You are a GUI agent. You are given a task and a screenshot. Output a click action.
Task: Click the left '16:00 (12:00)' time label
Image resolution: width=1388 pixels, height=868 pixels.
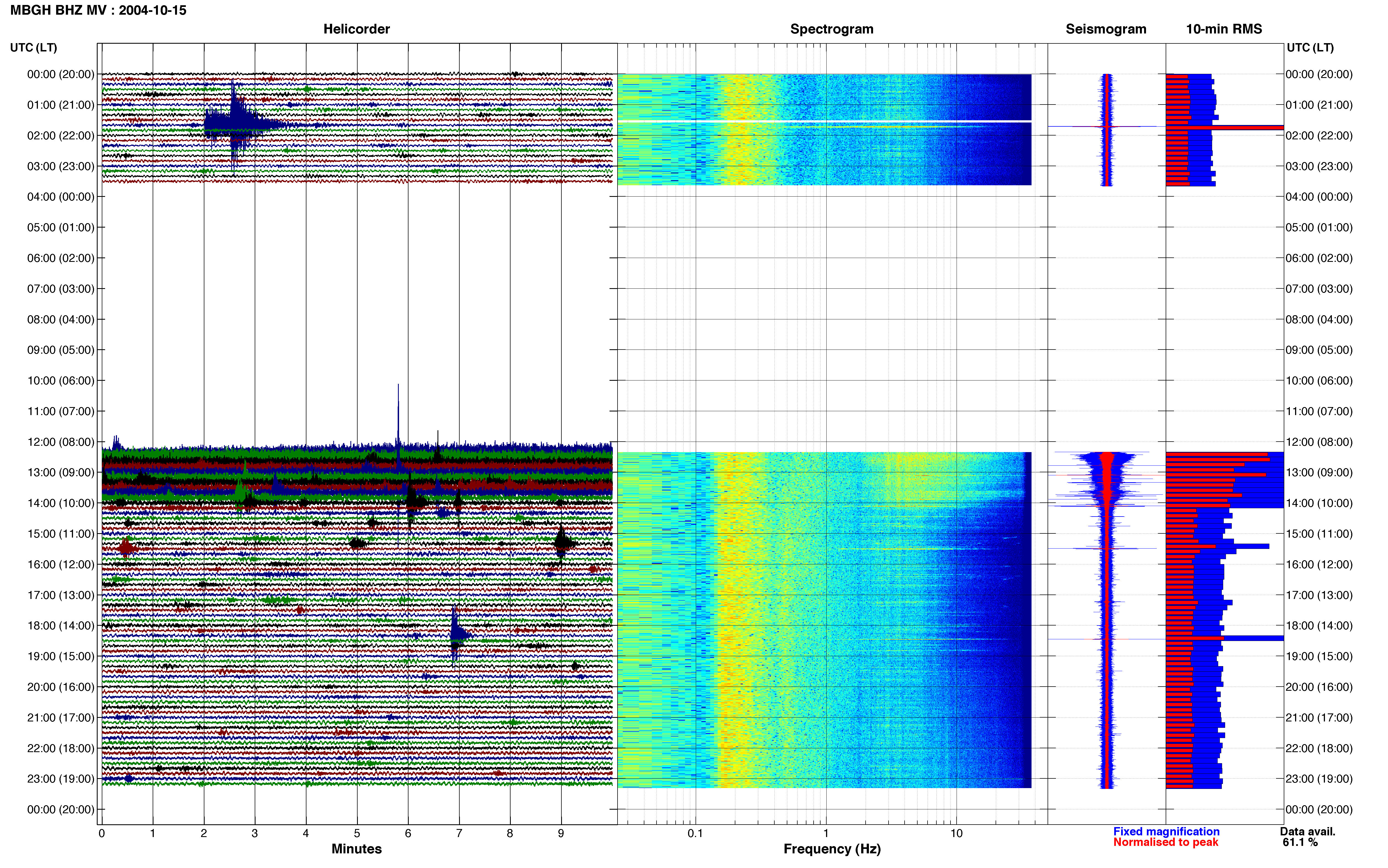coord(60,564)
